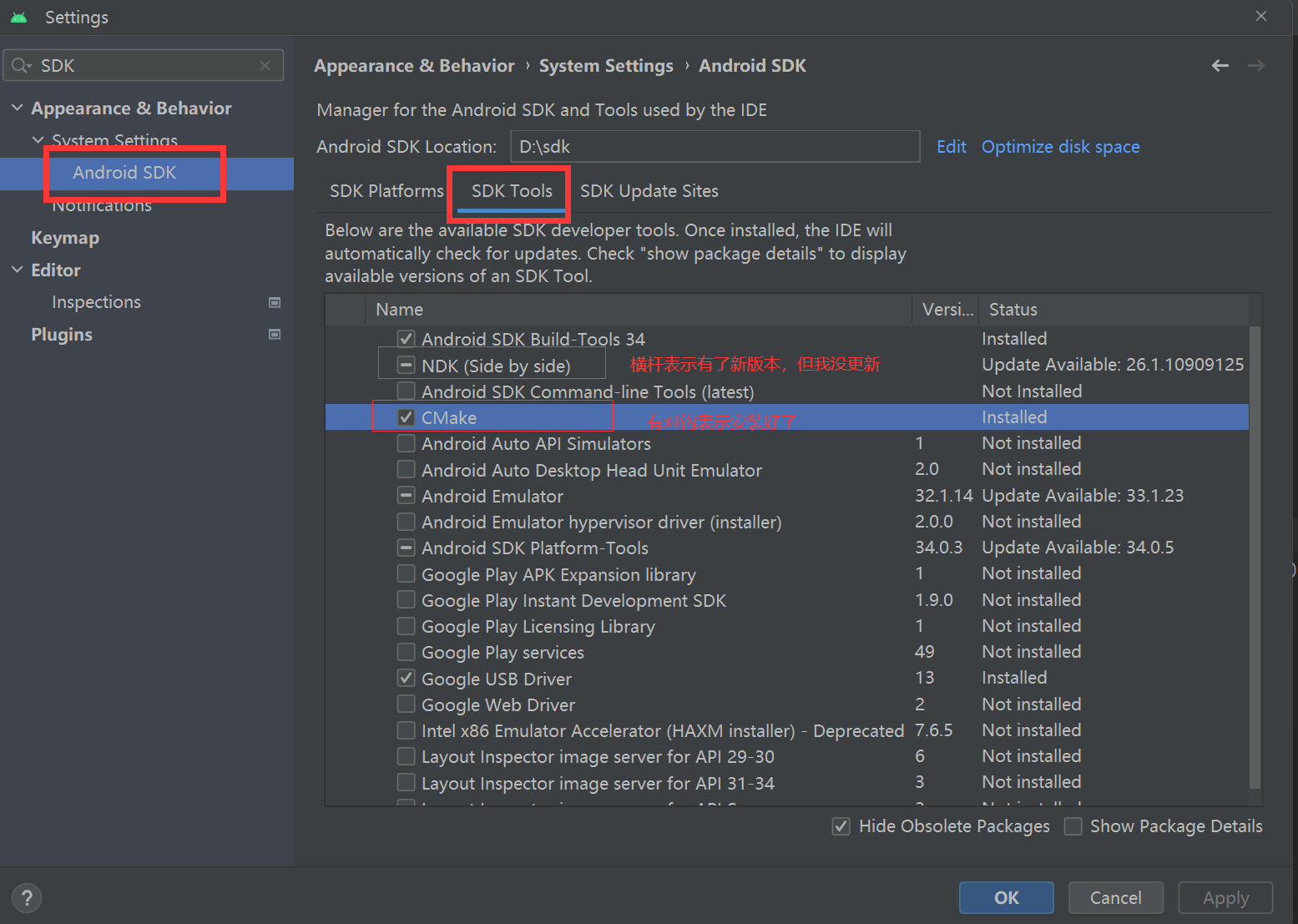This screenshot has height=924, width=1298.
Task: Collapse the Appearance & Behavior tree node
Action: tap(18, 108)
